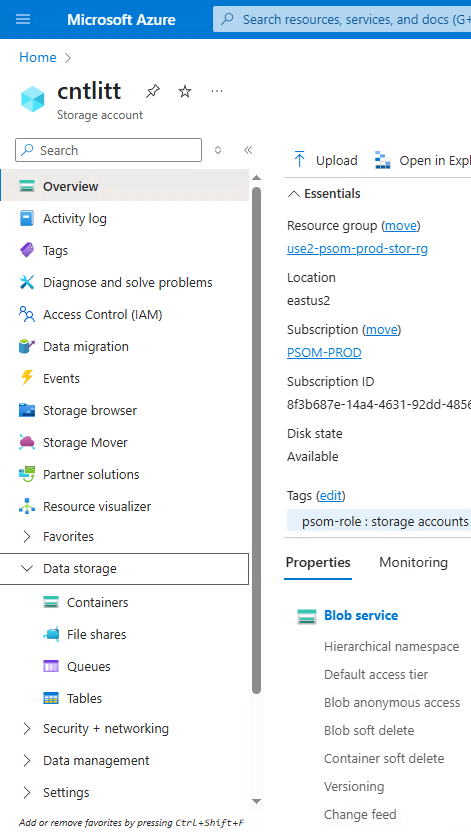Open use2-psom-prod-stor-rg resource group link
Screen dimensions: 471x832
coord(357,248)
